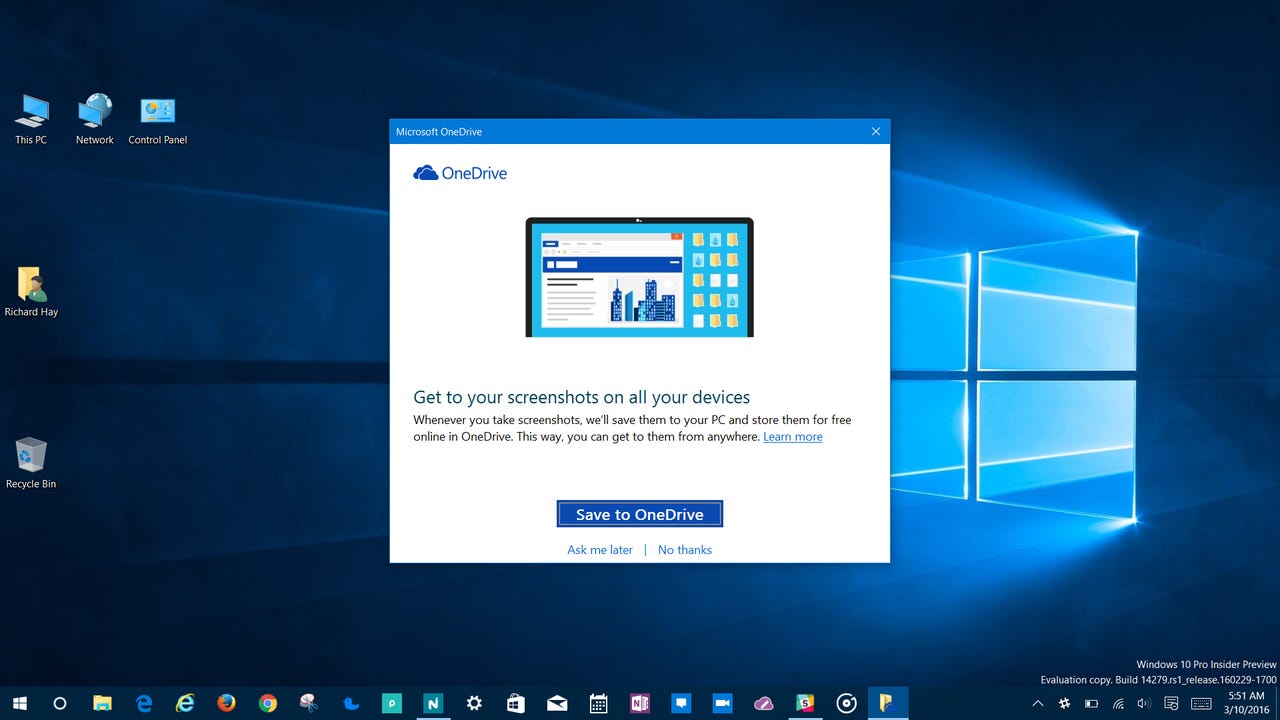Launch Groove Music

pyautogui.click(x=846, y=703)
